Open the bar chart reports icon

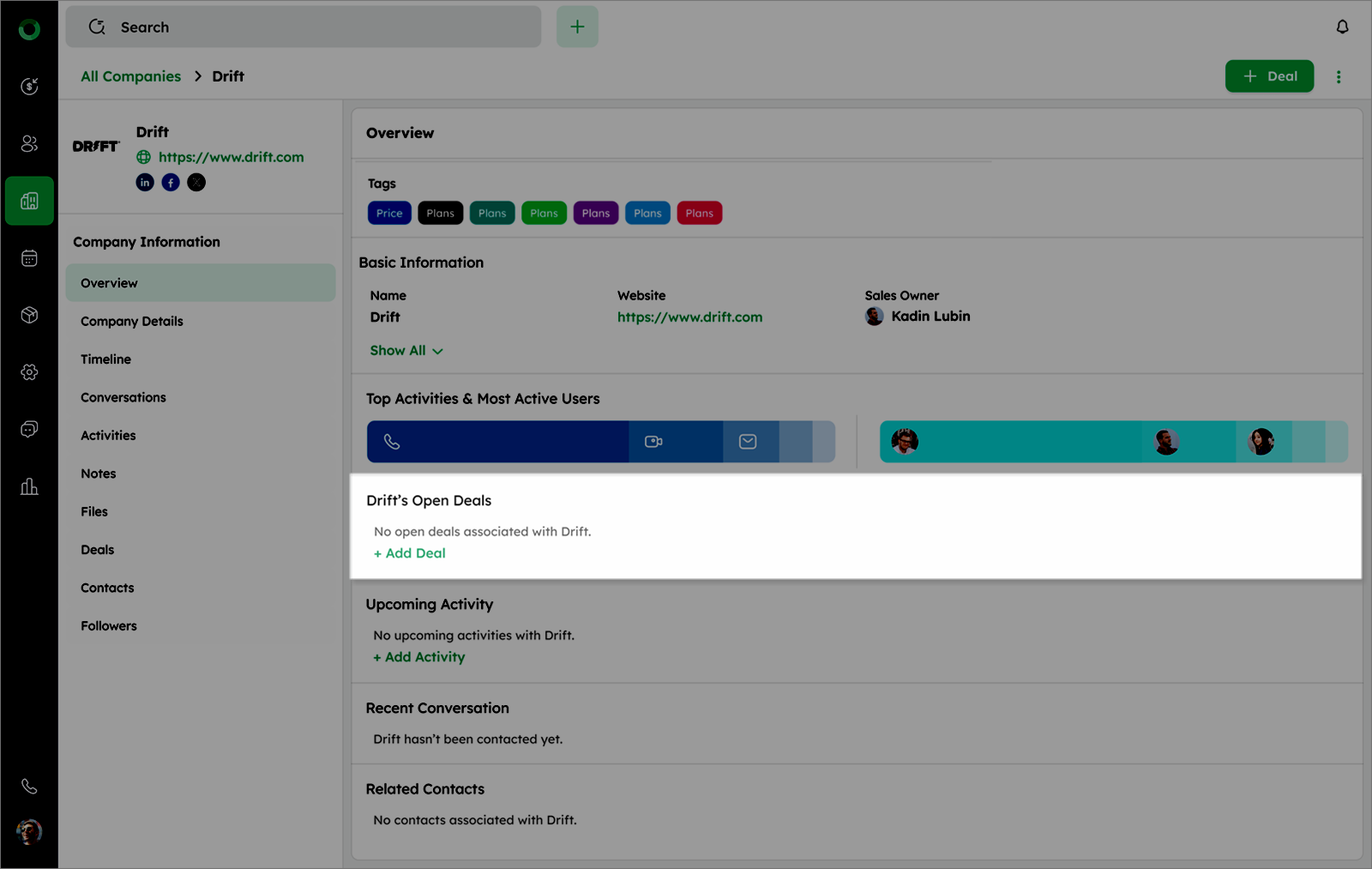29,487
